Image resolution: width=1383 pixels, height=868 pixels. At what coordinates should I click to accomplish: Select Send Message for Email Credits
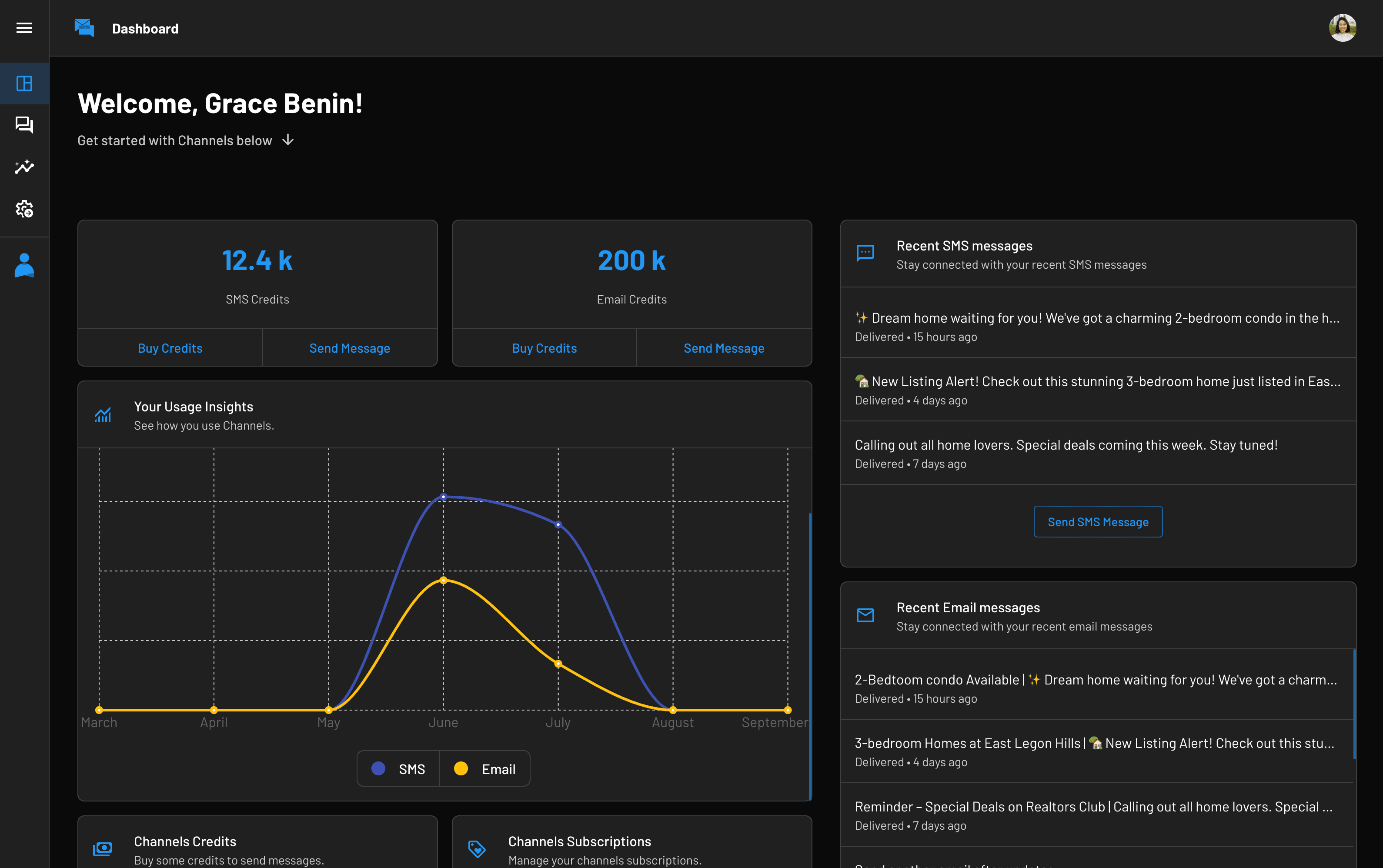pyautogui.click(x=724, y=348)
